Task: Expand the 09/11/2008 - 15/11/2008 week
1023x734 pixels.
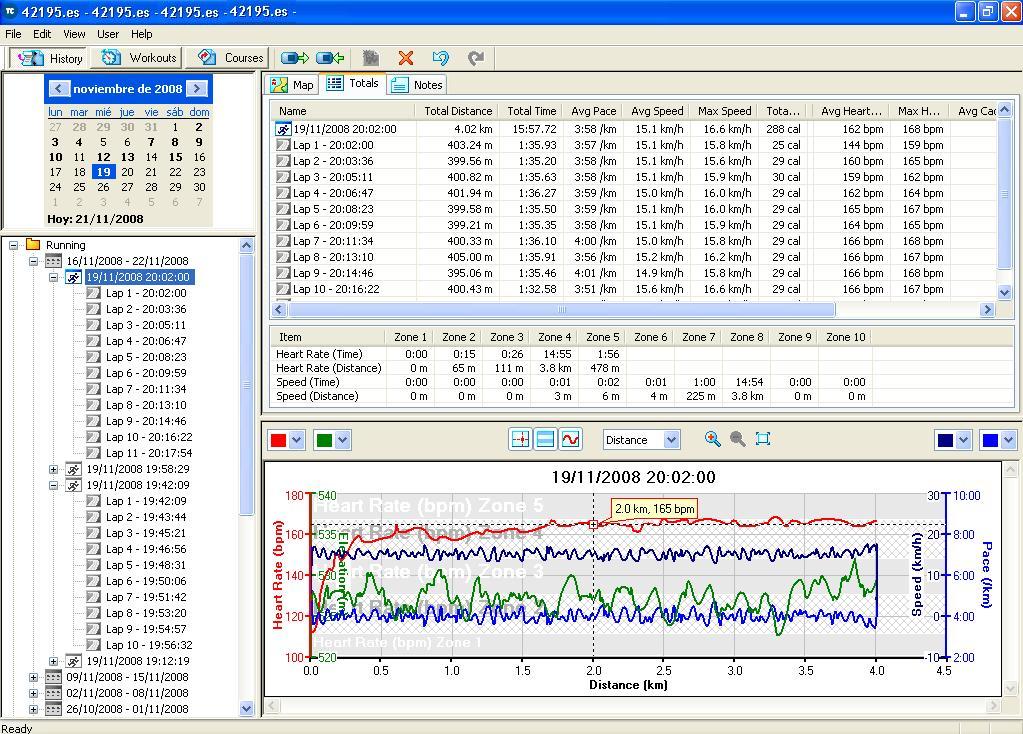Action: tap(33, 677)
